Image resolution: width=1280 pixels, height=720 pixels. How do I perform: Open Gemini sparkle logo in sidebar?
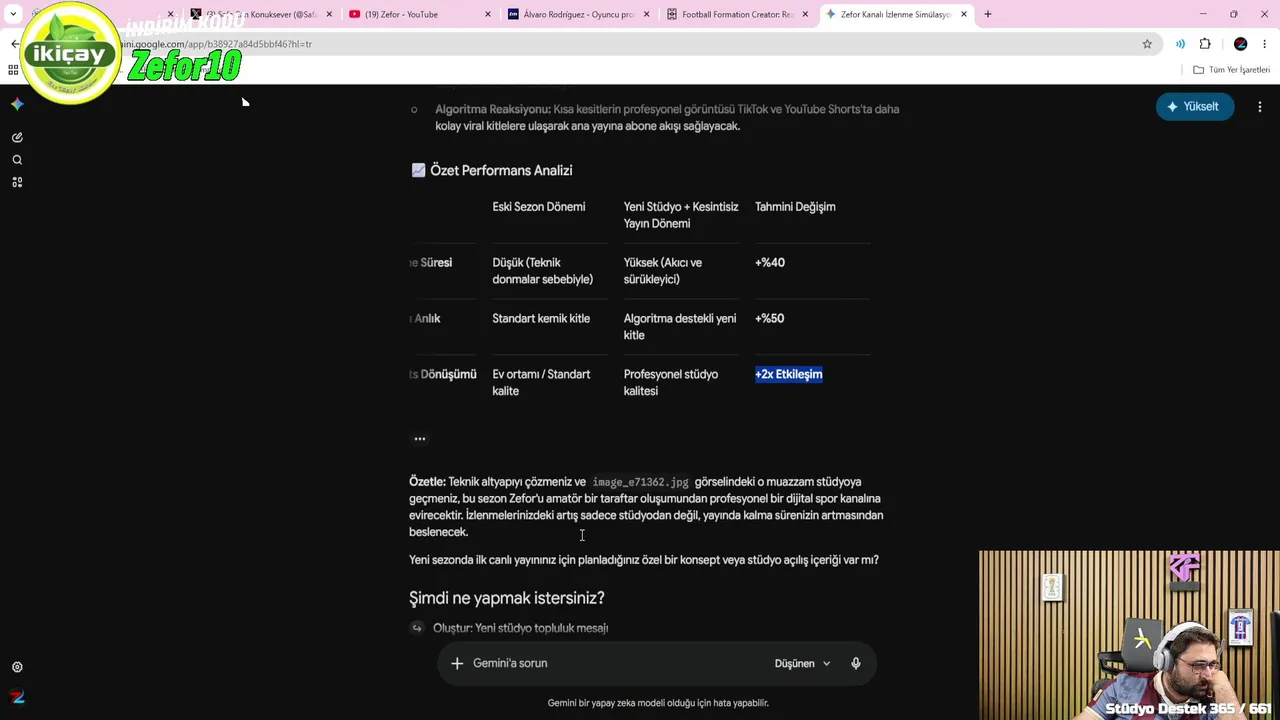pyautogui.click(x=17, y=104)
